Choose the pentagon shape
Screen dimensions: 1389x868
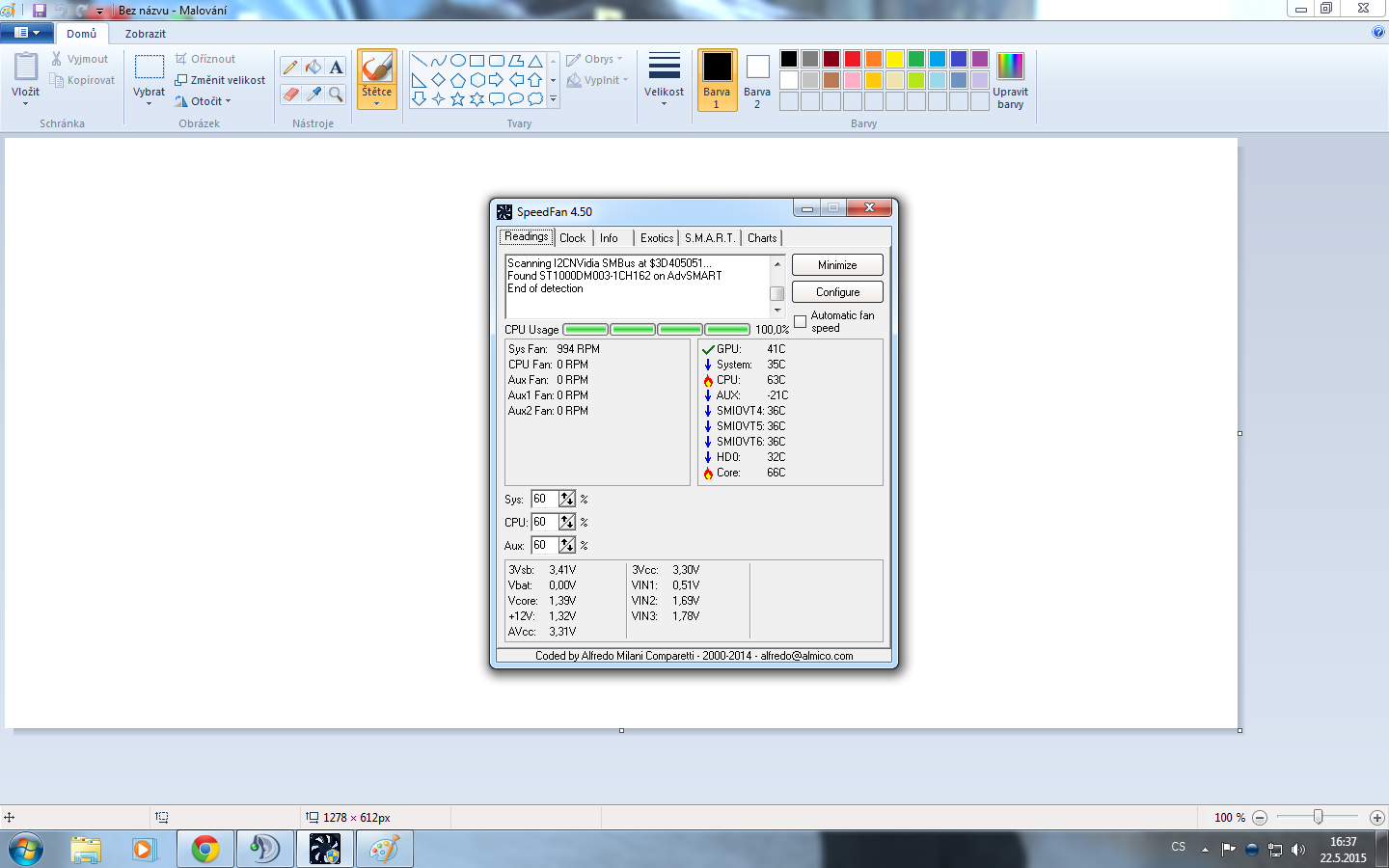click(457, 80)
